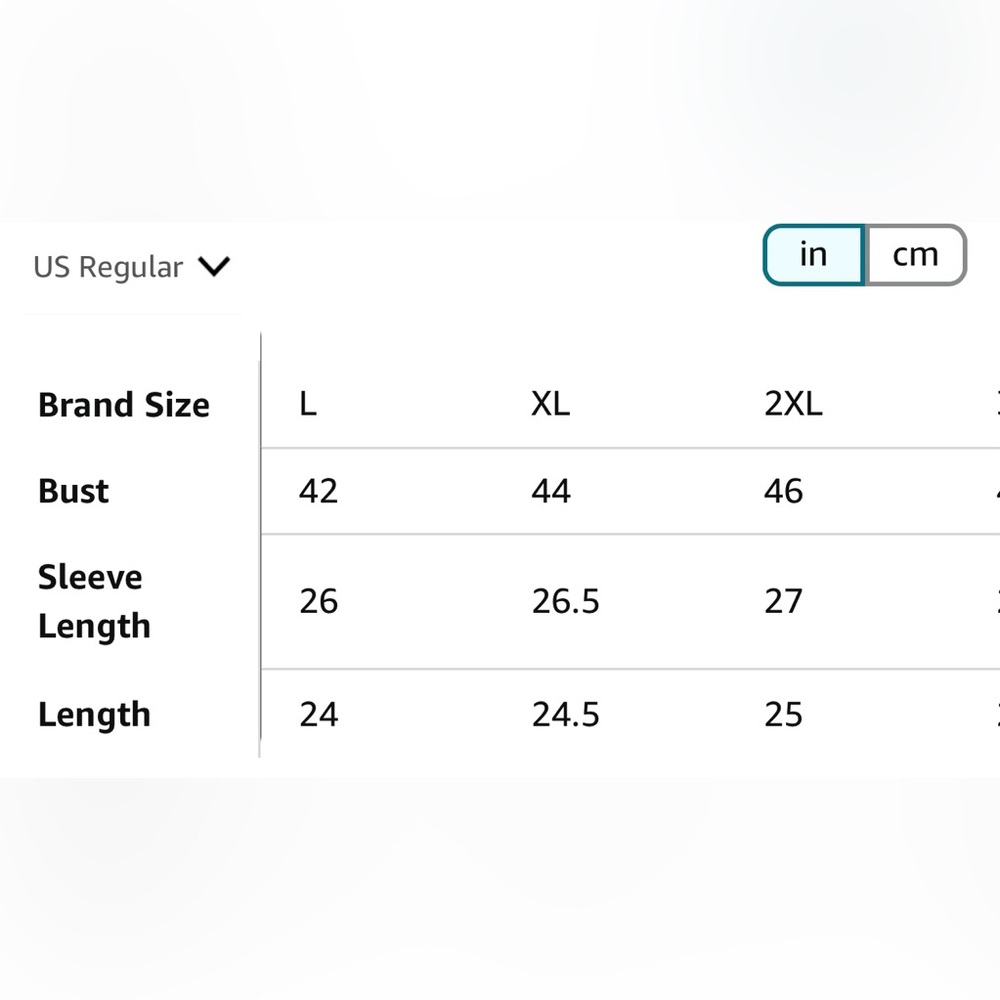Click the bust value 44 for XL
This screenshot has height=1000, width=1000.
[551, 491]
